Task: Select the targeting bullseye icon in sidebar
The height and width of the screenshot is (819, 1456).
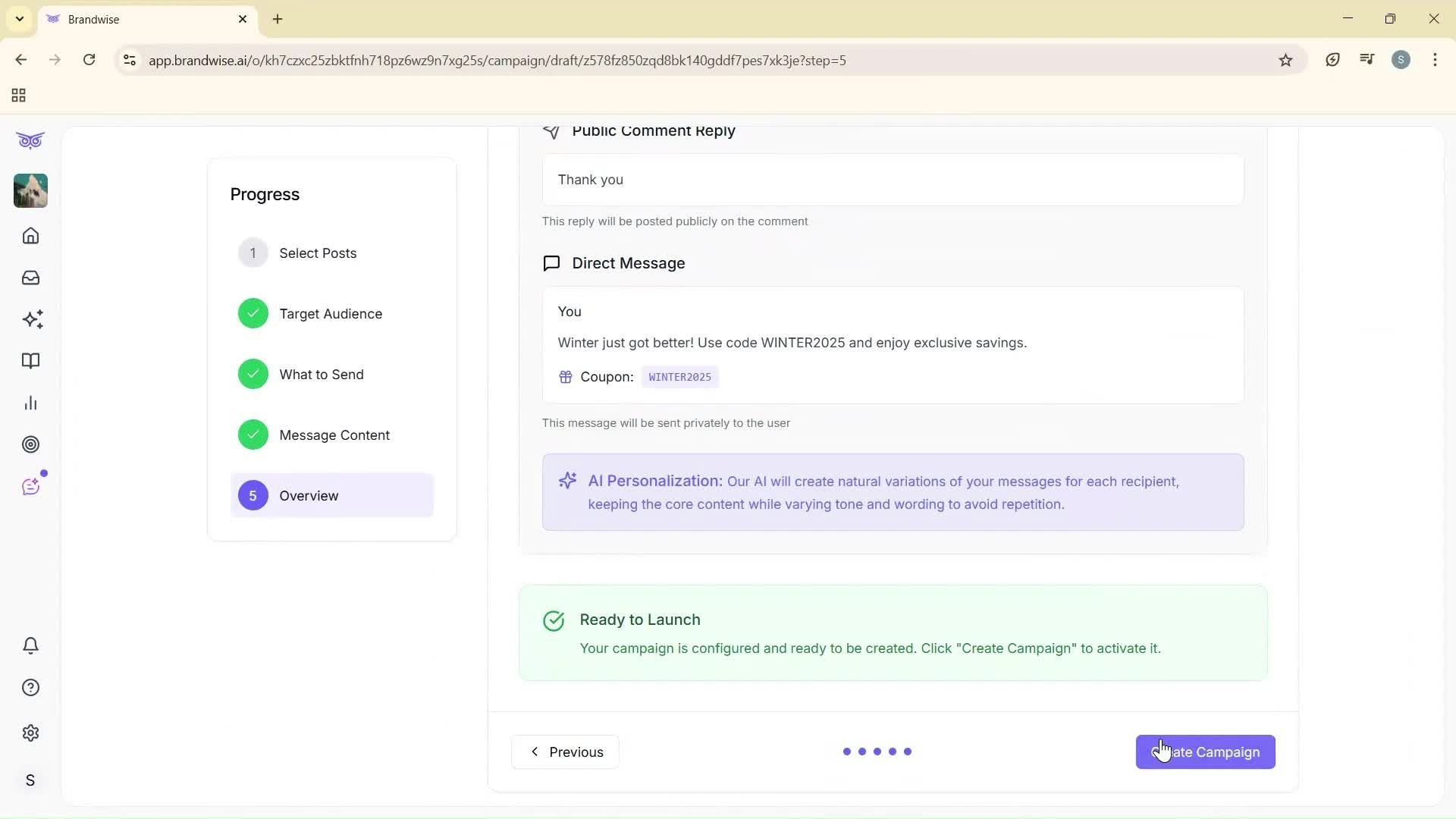Action: pyautogui.click(x=30, y=444)
